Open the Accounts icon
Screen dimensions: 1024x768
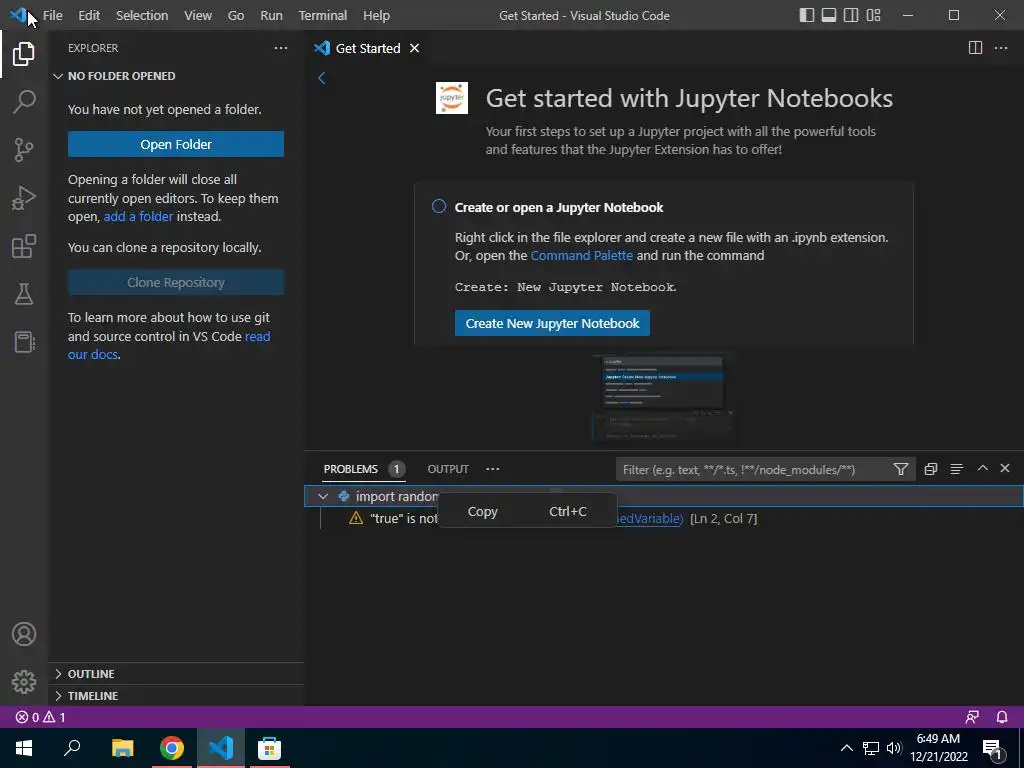click(24, 634)
